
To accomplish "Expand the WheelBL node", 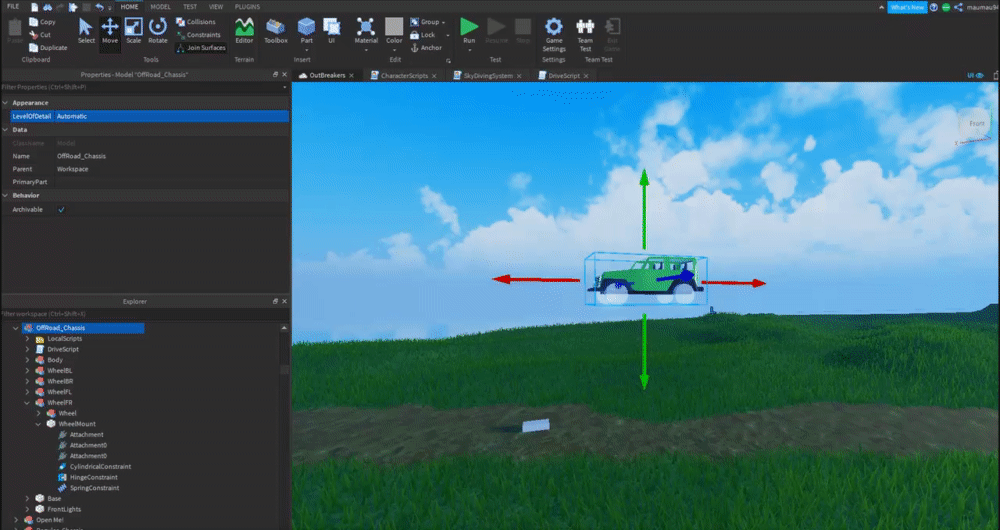I will coord(27,371).
